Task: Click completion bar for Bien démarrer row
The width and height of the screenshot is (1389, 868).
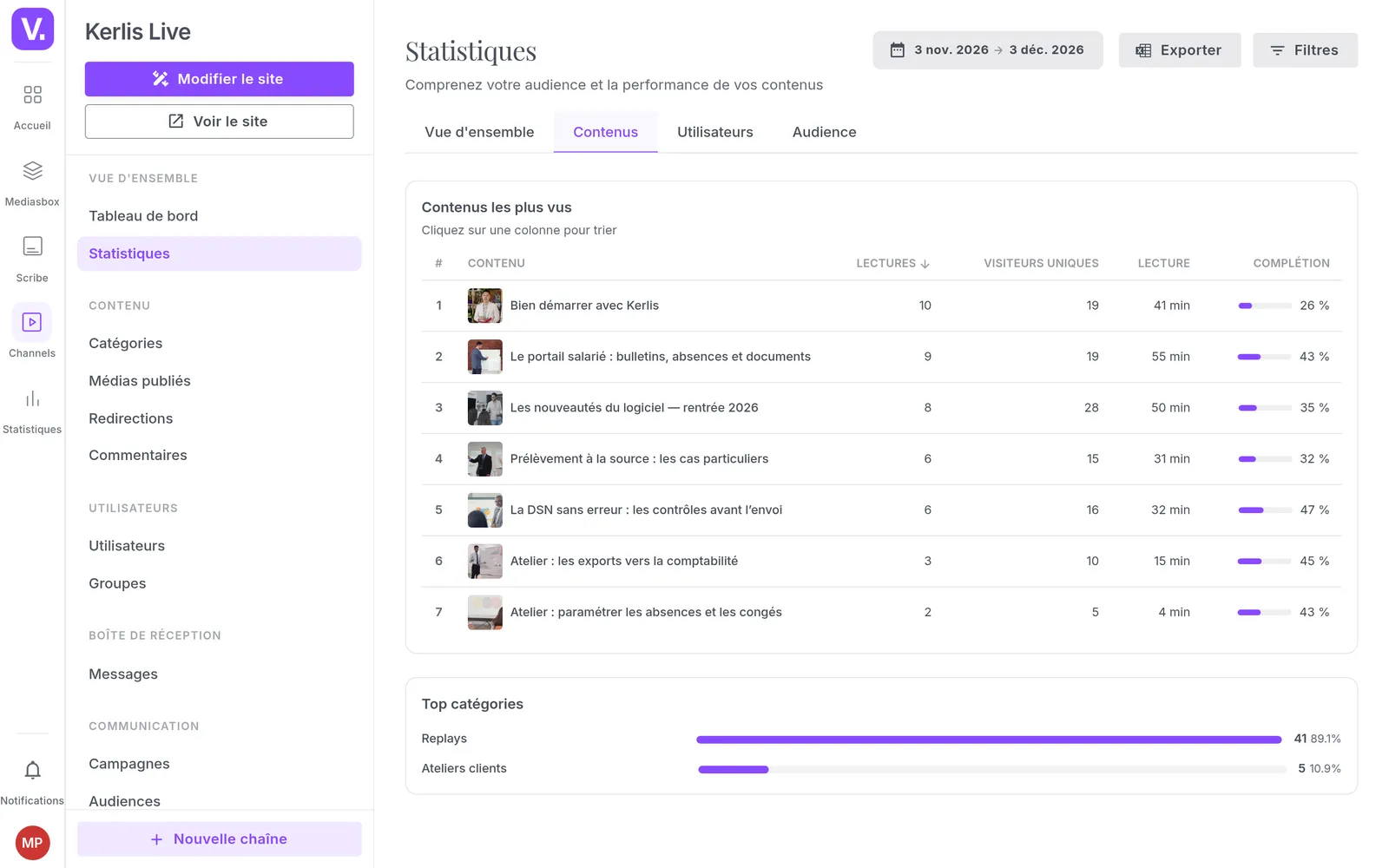Action: (1264, 306)
